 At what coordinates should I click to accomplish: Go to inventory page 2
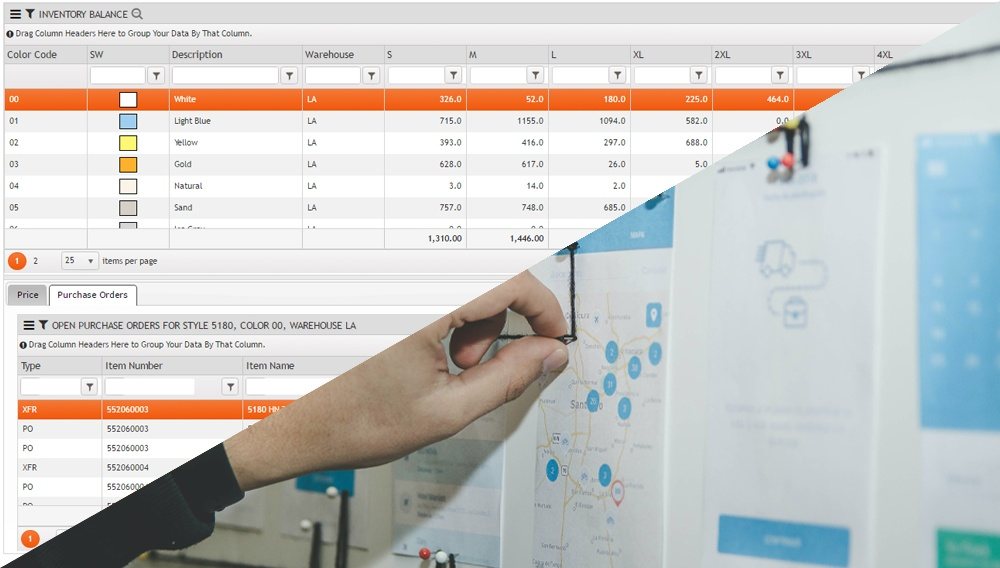coord(36,261)
